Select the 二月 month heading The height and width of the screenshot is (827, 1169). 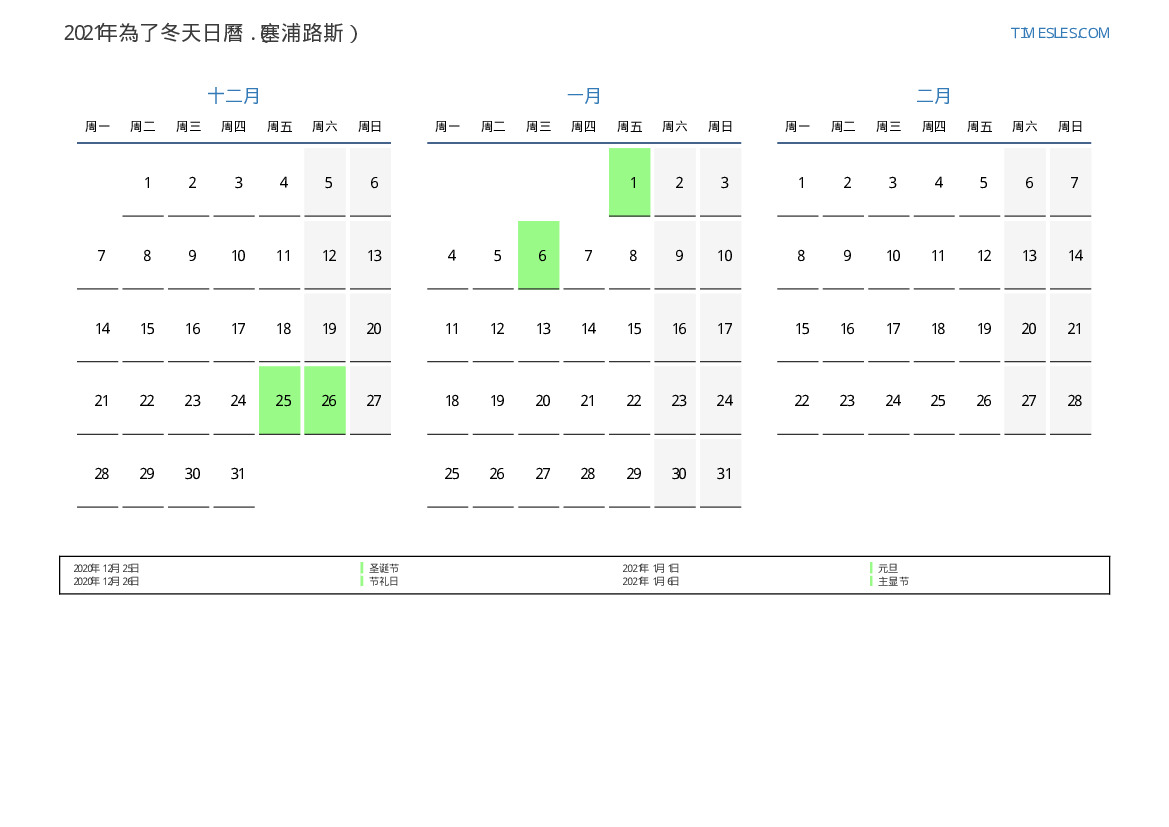coord(934,96)
